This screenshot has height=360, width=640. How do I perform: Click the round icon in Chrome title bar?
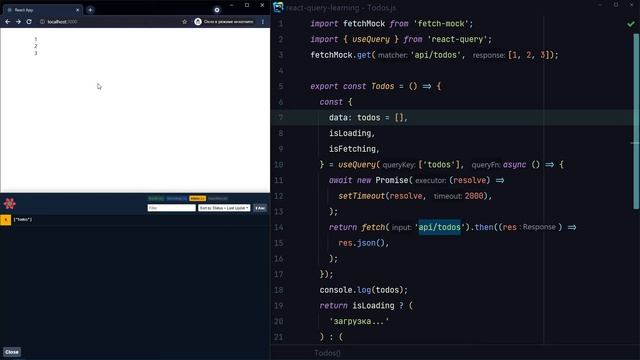pos(217,10)
